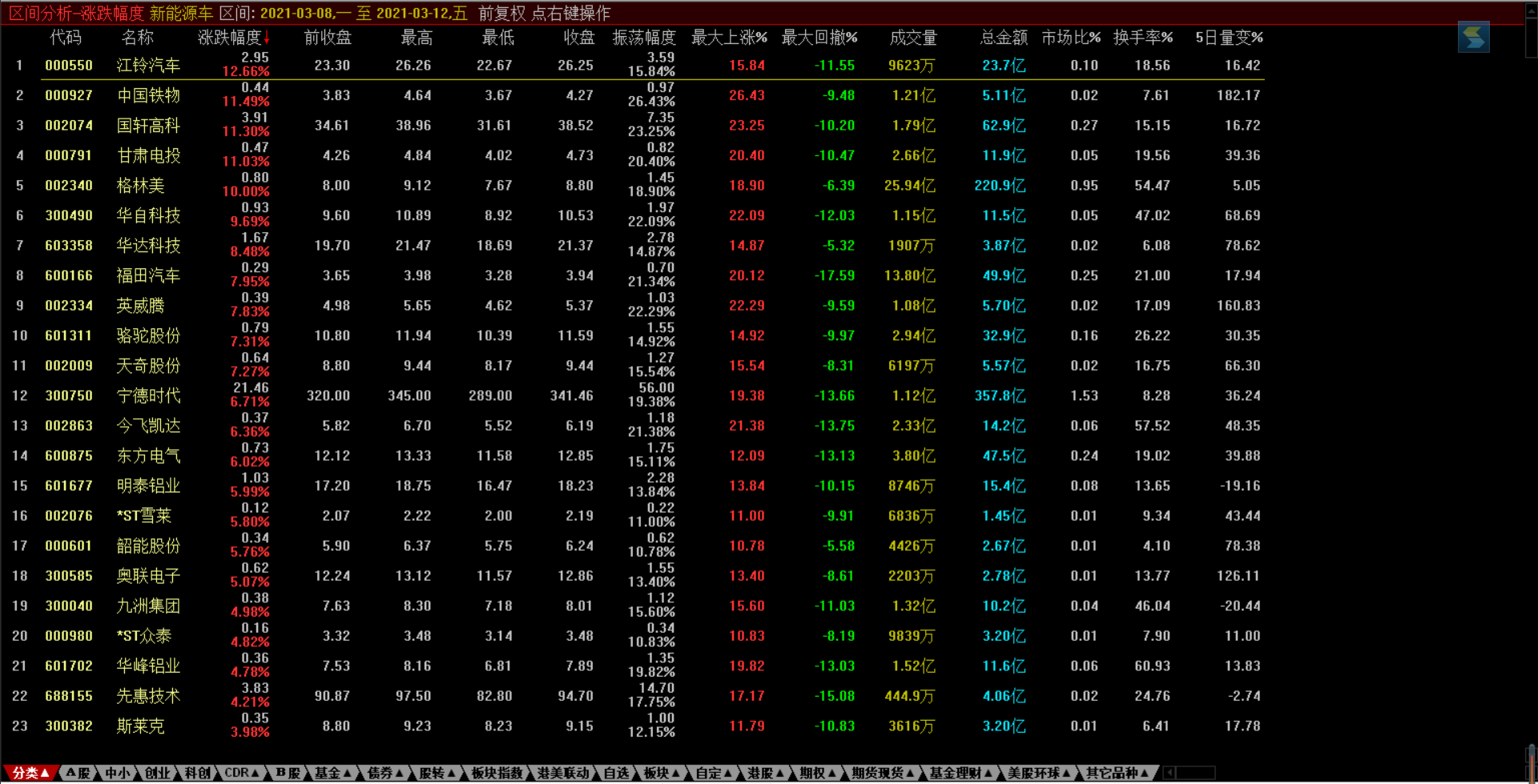Viewport: 1538px width, 784px height.
Task: Click the scroll-up arrow of vertical scrollbar
Action: click(1531, 10)
